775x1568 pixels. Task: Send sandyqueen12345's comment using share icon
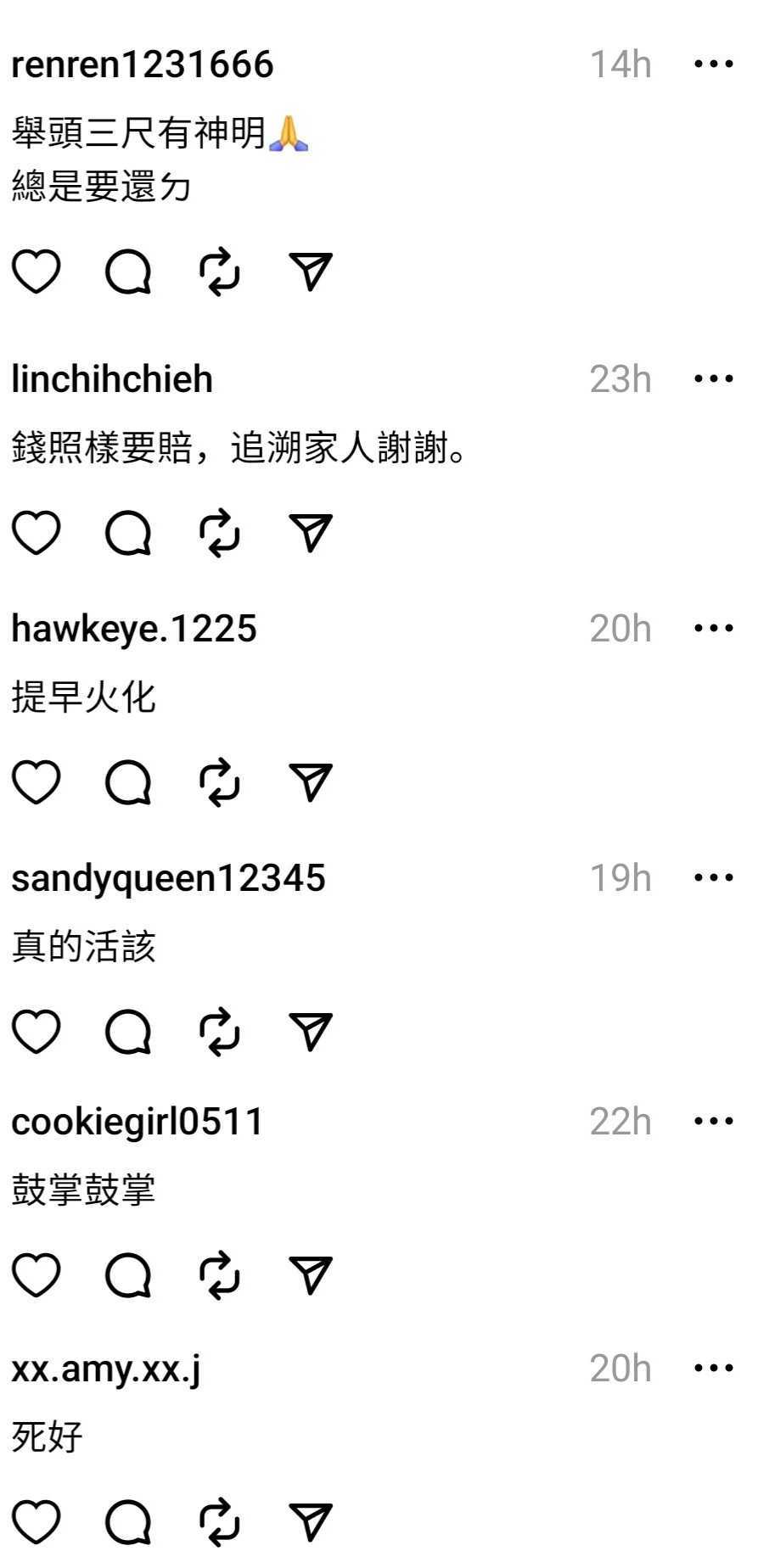point(311,1032)
